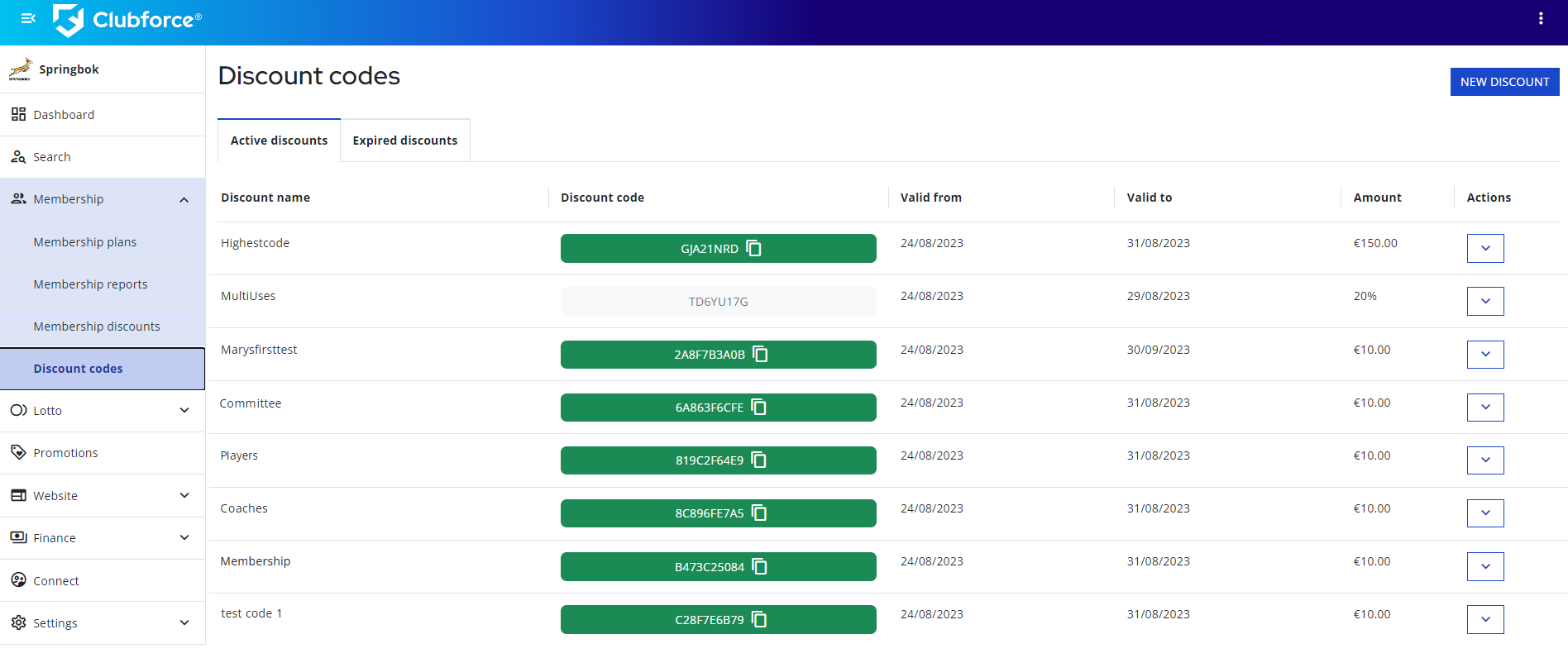Click copy icon next to 6A863F6CFE
Viewport: 1568px width, 658px height.
(x=759, y=408)
